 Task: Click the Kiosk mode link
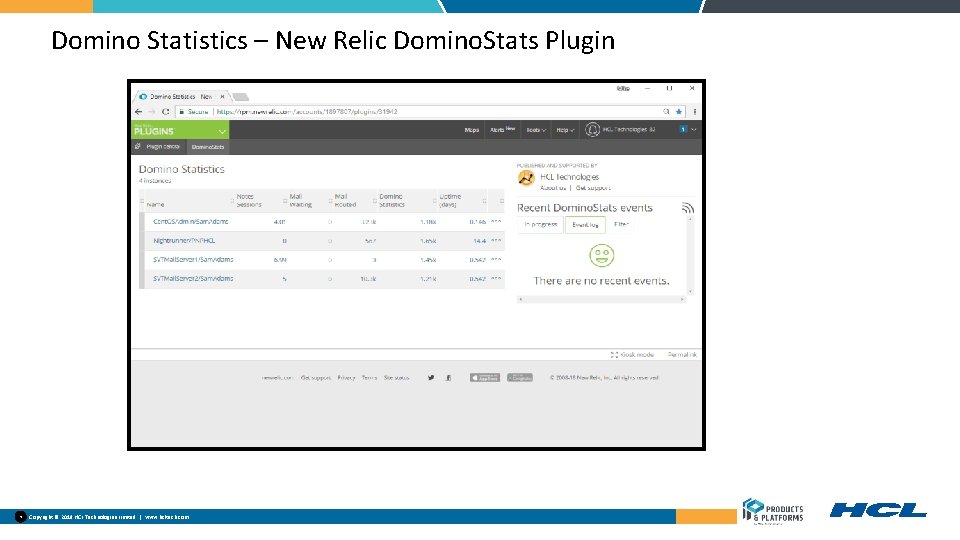(x=637, y=354)
